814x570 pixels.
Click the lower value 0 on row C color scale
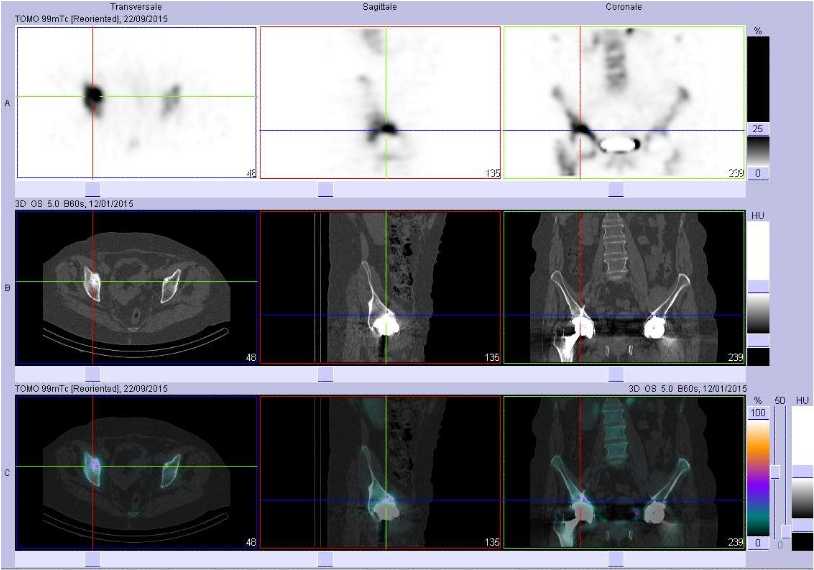click(758, 542)
